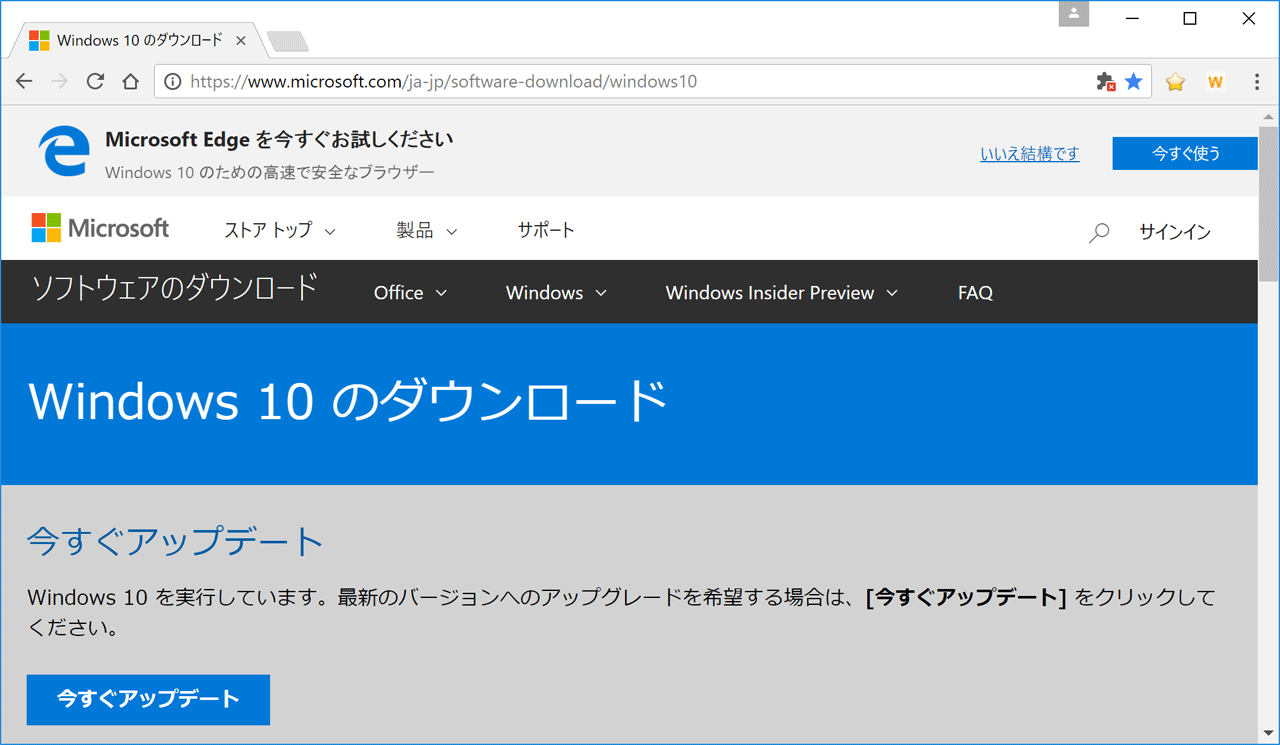Image resolution: width=1280 pixels, height=745 pixels.
Task: Click the Microsoft logo
Action: point(100,228)
